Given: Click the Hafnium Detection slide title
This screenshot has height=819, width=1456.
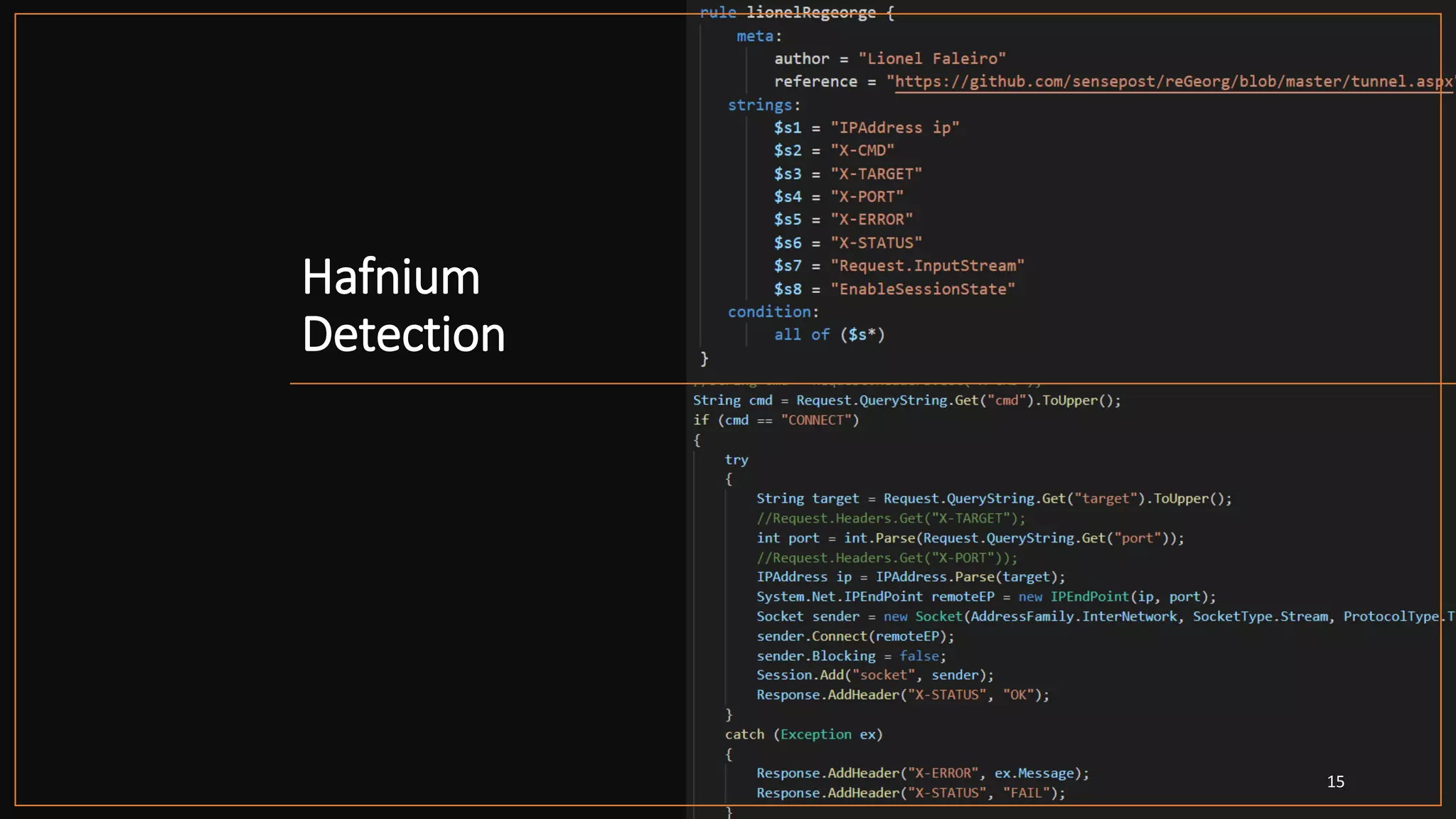Looking at the screenshot, I should coord(403,305).
